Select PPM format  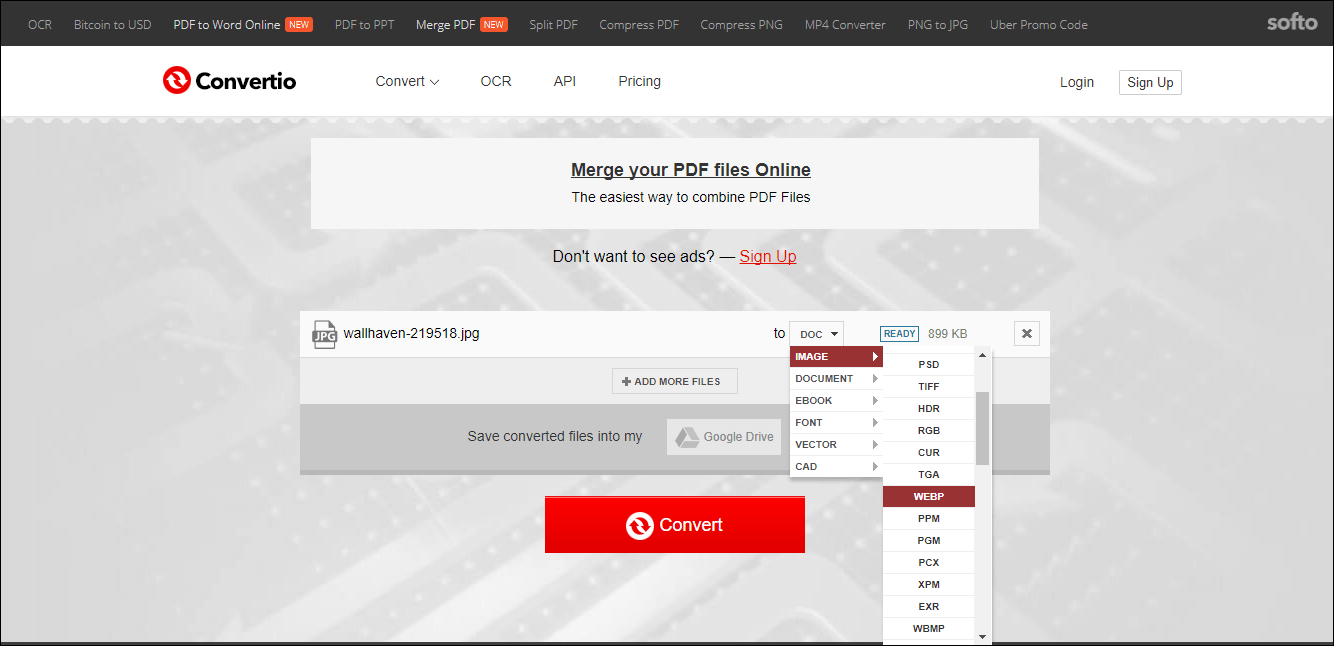click(x=928, y=519)
